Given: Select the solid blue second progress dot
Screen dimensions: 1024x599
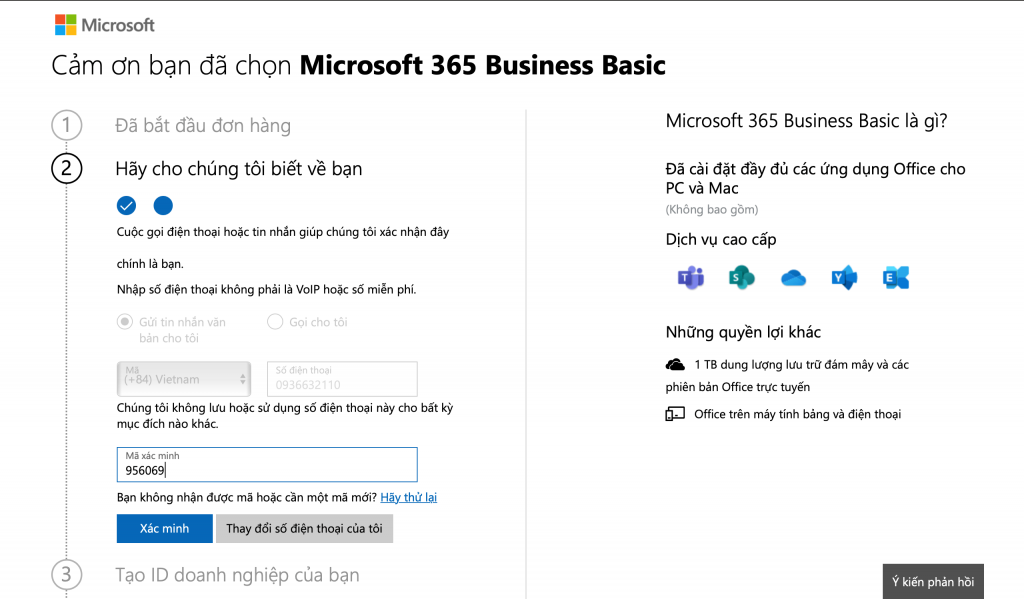Looking at the screenshot, I should 163,206.
